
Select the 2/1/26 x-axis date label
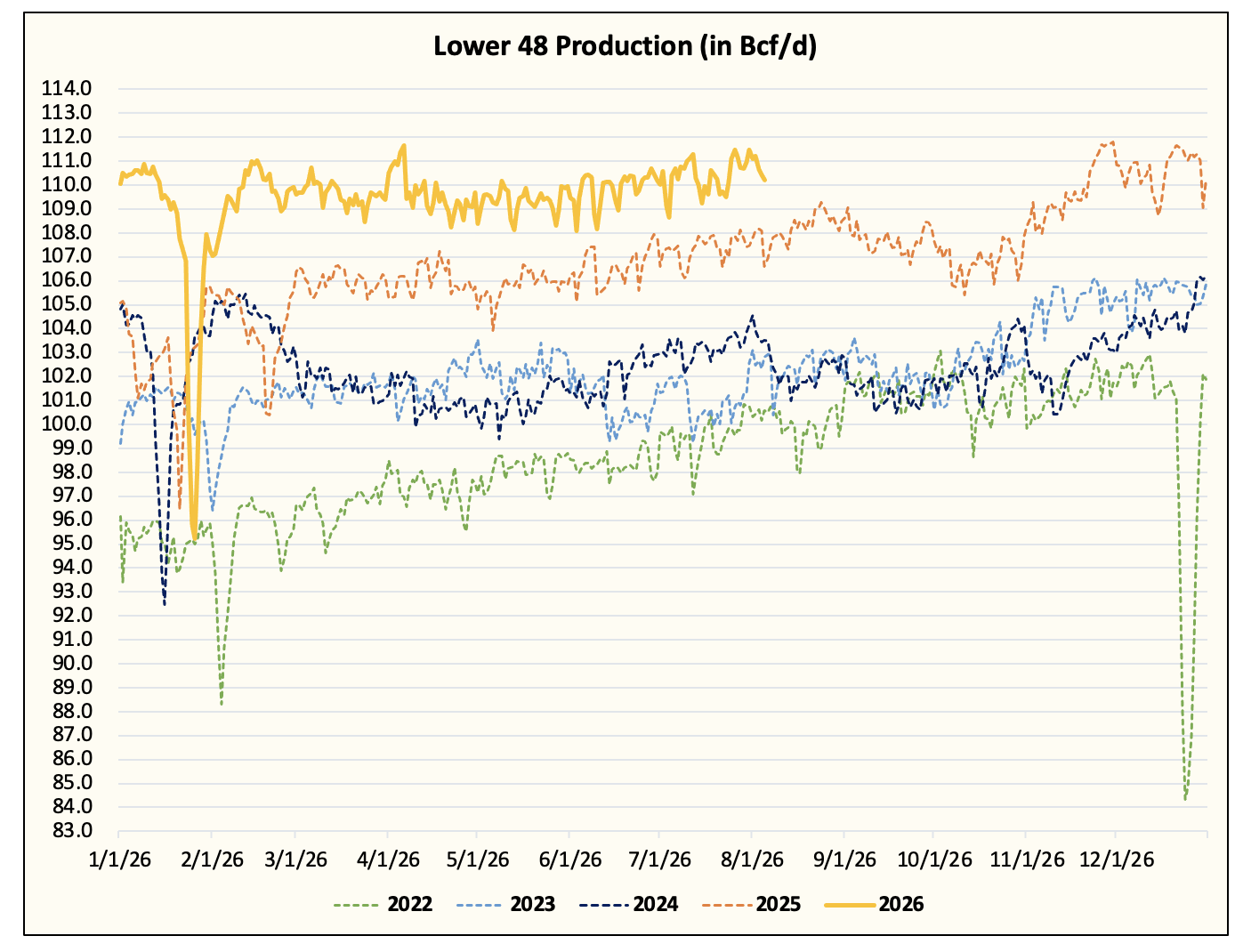213,859
